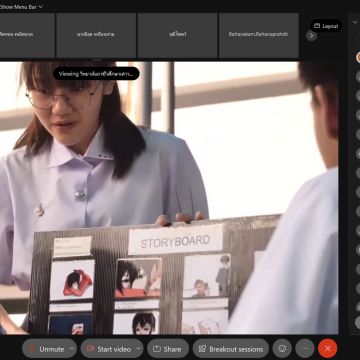Open the Layout options button

326,26
